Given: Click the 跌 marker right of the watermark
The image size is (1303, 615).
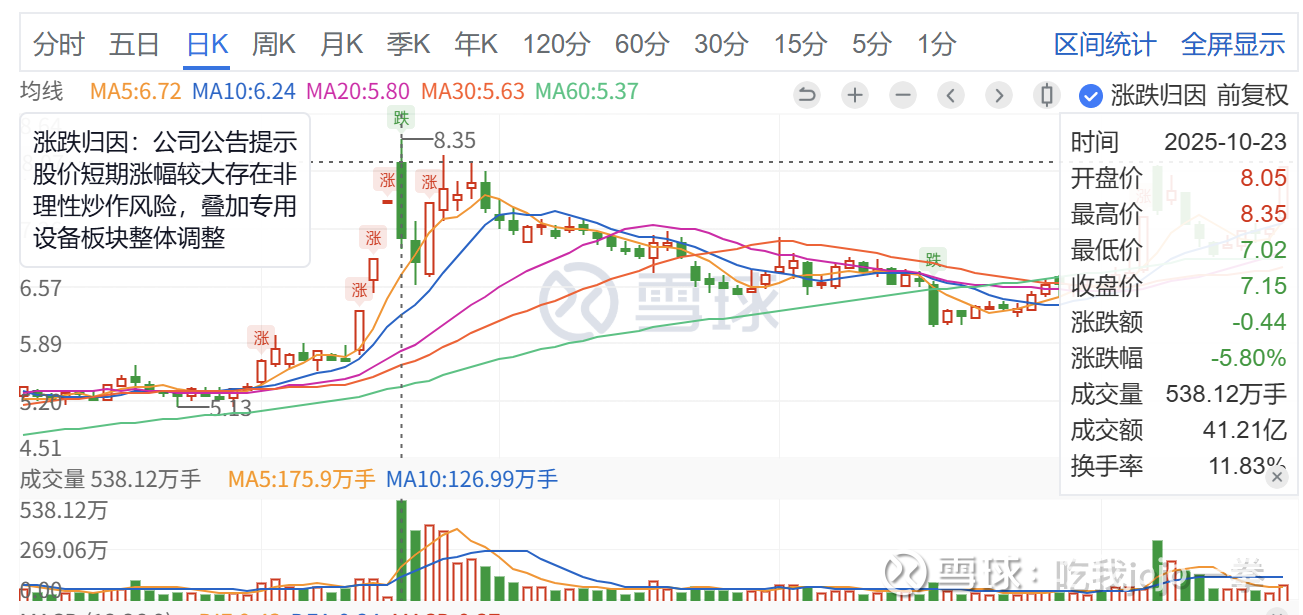Looking at the screenshot, I should 934,260.
